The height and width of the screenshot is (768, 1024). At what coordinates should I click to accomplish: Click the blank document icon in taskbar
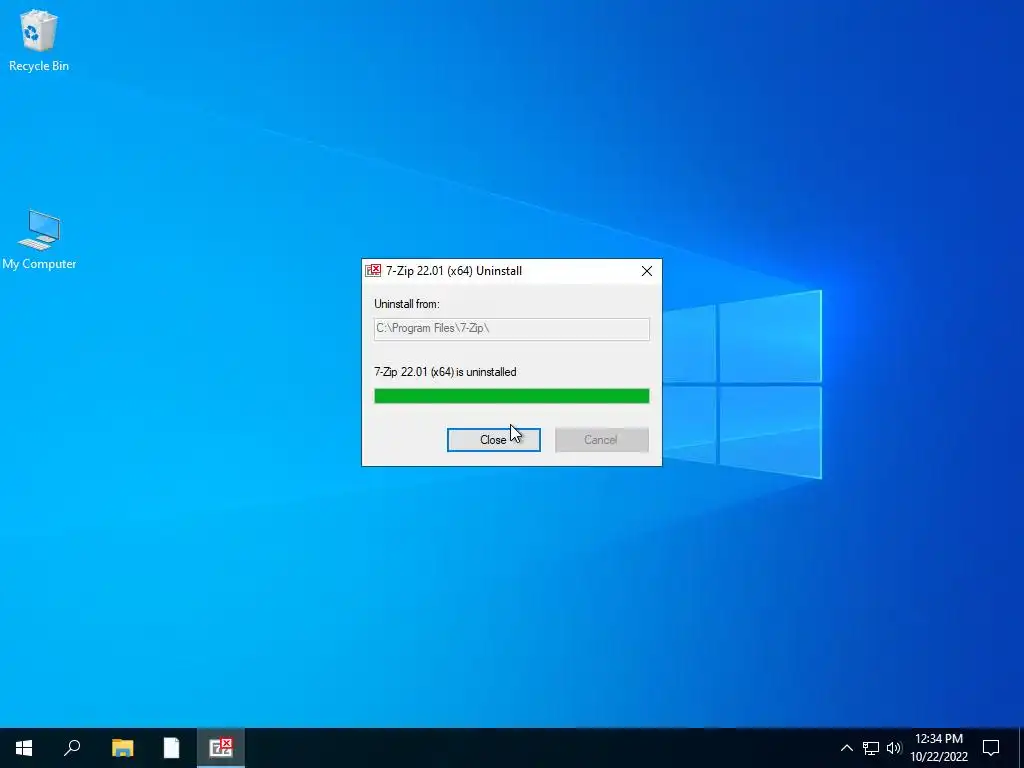171,748
